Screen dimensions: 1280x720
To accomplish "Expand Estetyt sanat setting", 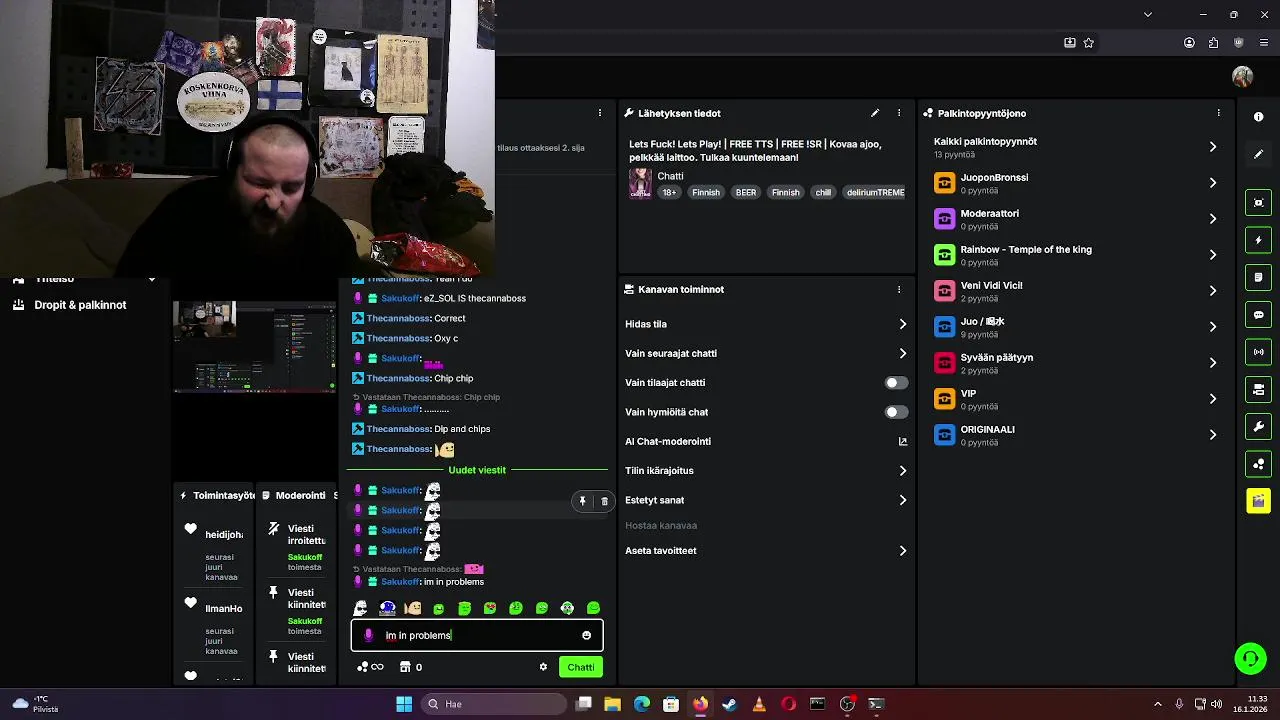I will click(x=766, y=500).
